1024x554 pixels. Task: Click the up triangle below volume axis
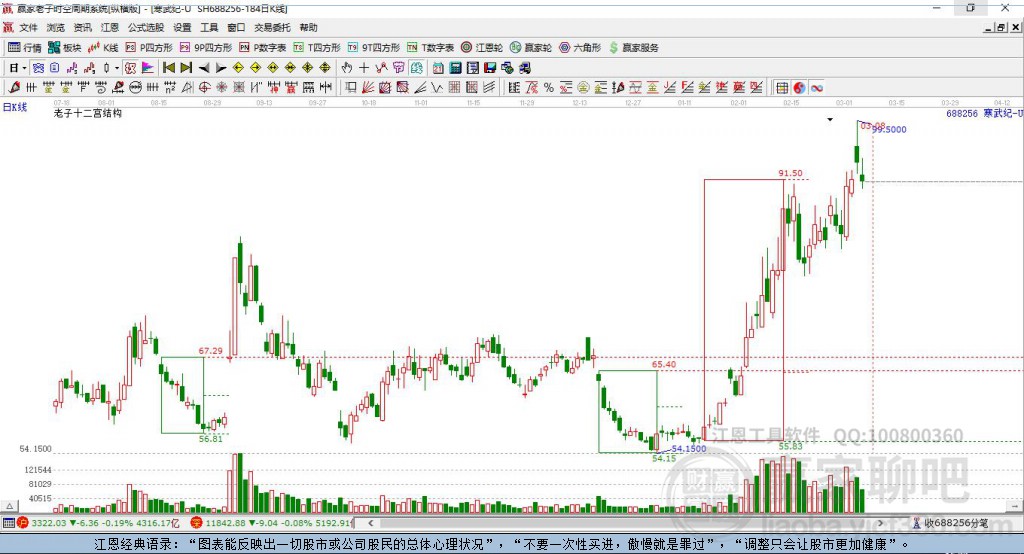pyautogui.click(x=9, y=506)
